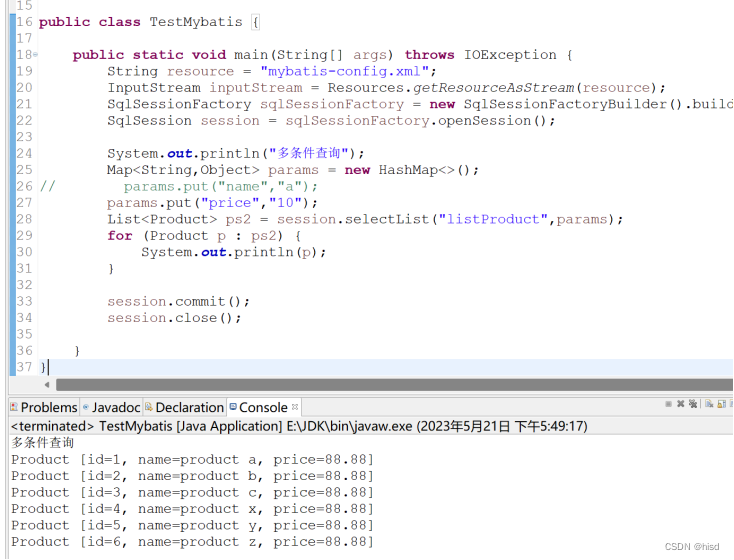Image resolution: width=734 pixels, height=560 pixels.
Task: Click line number 28 in the gutter
Action: point(24,219)
